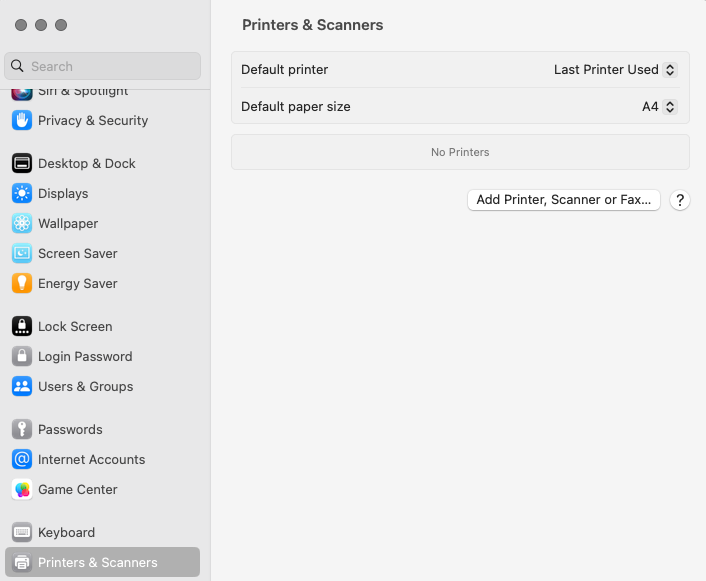Click the No Printers list area
The height and width of the screenshot is (581, 706).
pos(460,152)
